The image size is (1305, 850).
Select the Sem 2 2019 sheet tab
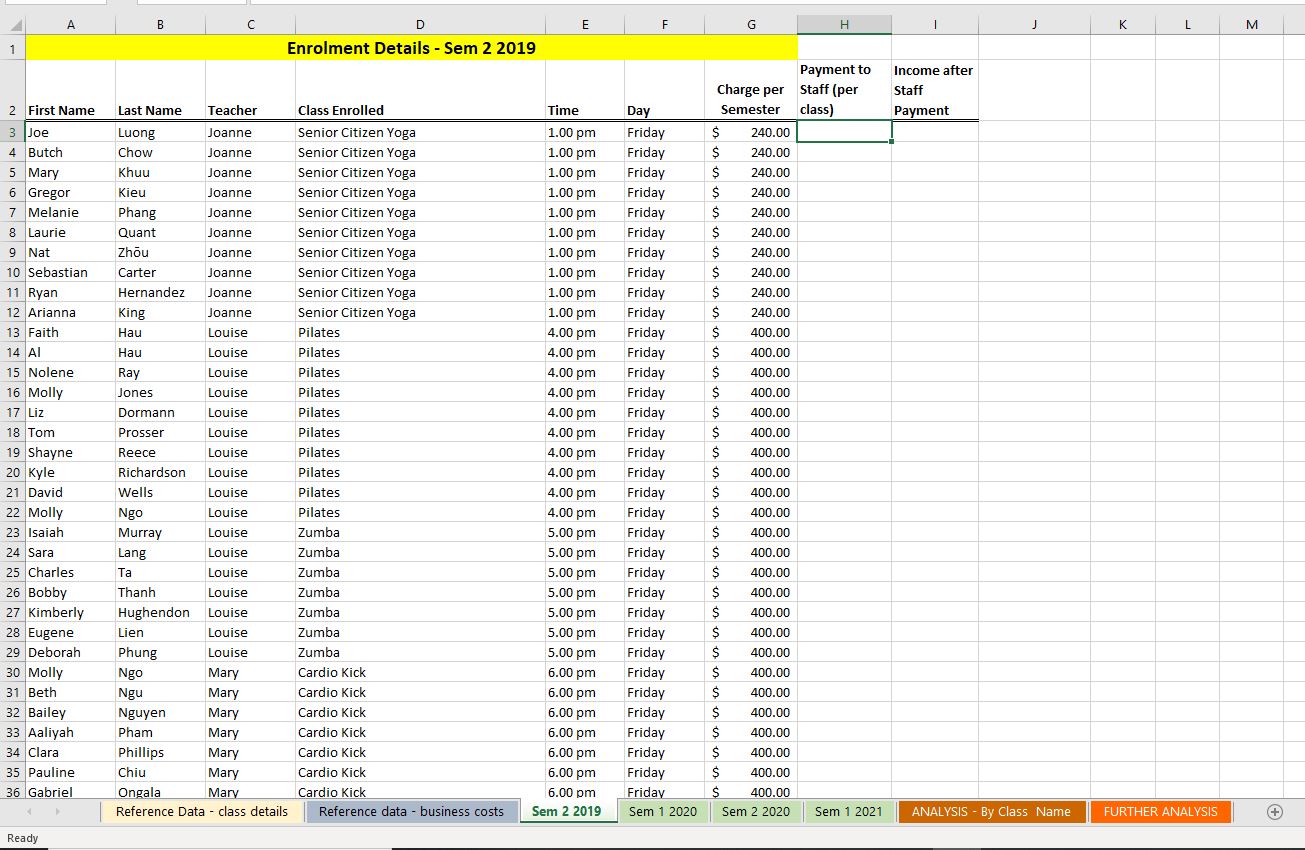567,811
